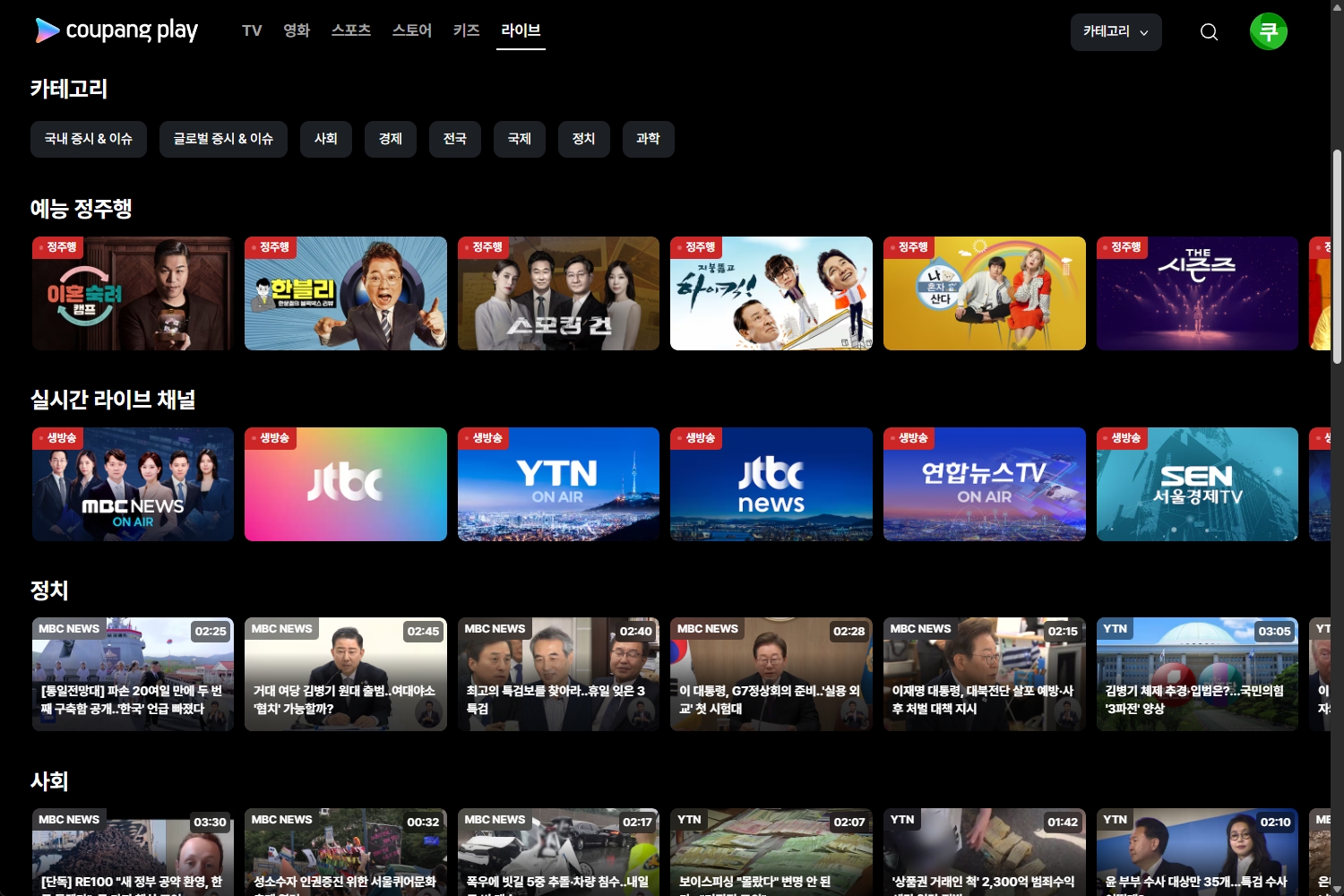This screenshot has width=1344, height=896.
Task: Go to the 스토어 menu
Action: 412,30
